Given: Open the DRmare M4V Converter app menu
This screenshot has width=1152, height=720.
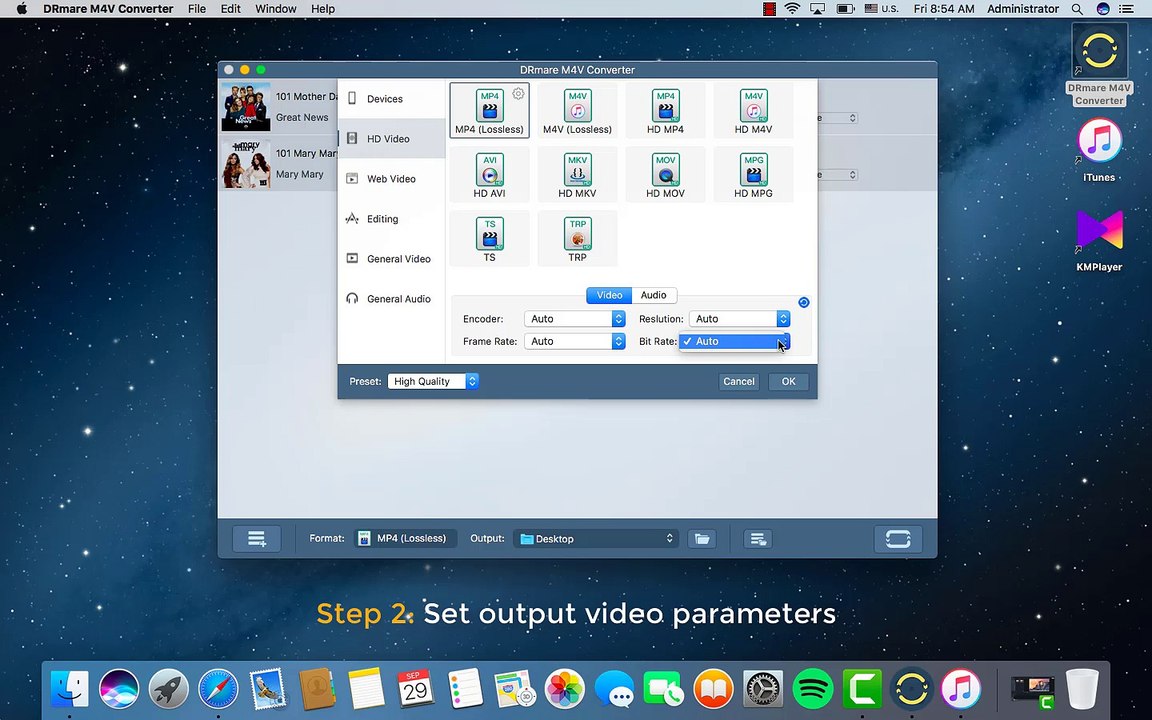Looking at the screenshot, I should coord(108,9).
